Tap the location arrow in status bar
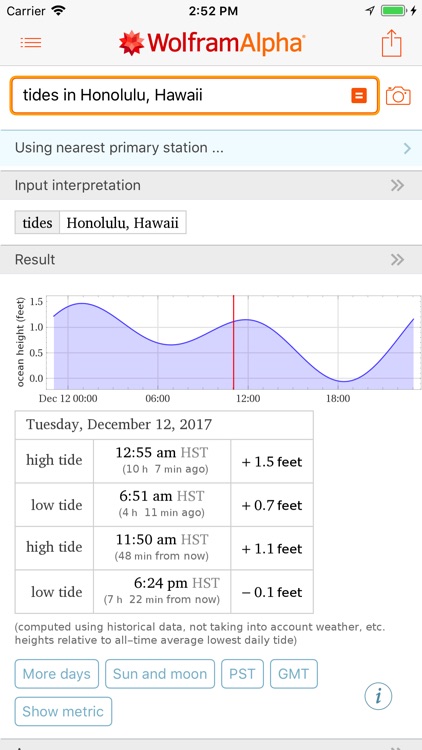The height and width of the screenshot is (750, 422). [x=370, y=11]
